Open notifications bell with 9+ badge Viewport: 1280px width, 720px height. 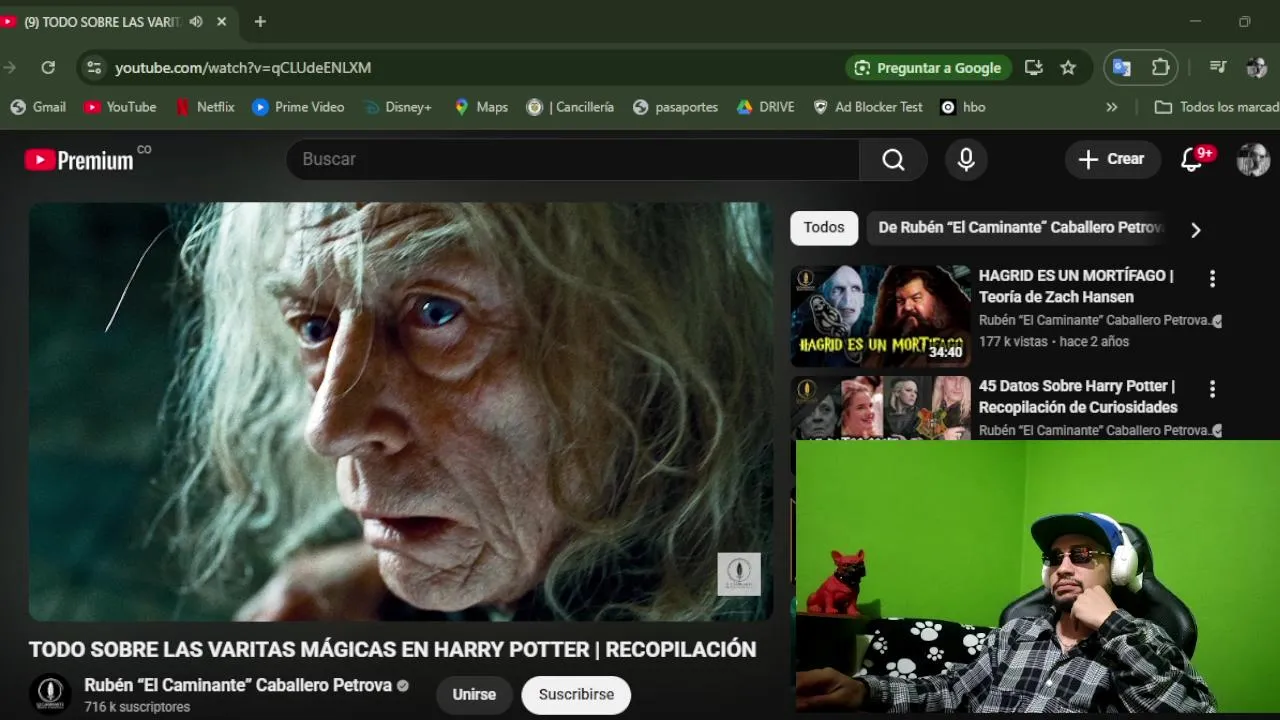[x=1192, y=160]
